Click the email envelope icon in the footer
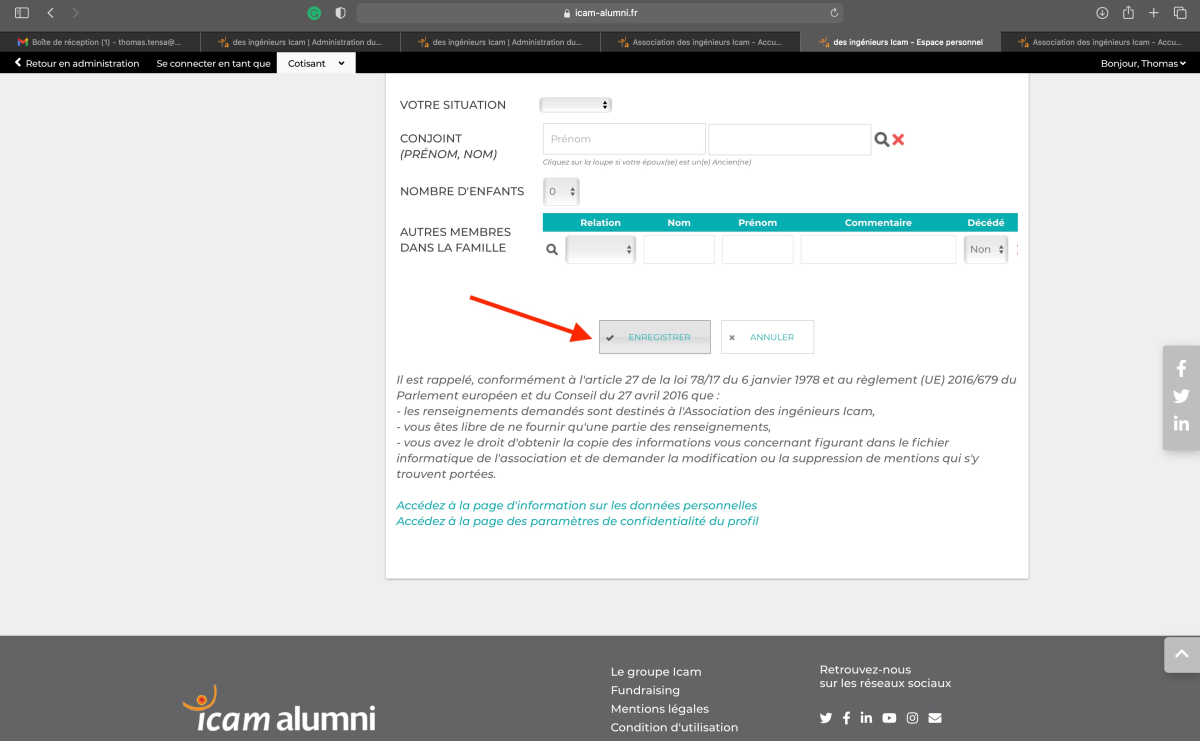The width and height of the screenshot is (1200, 741). [935, 718]
